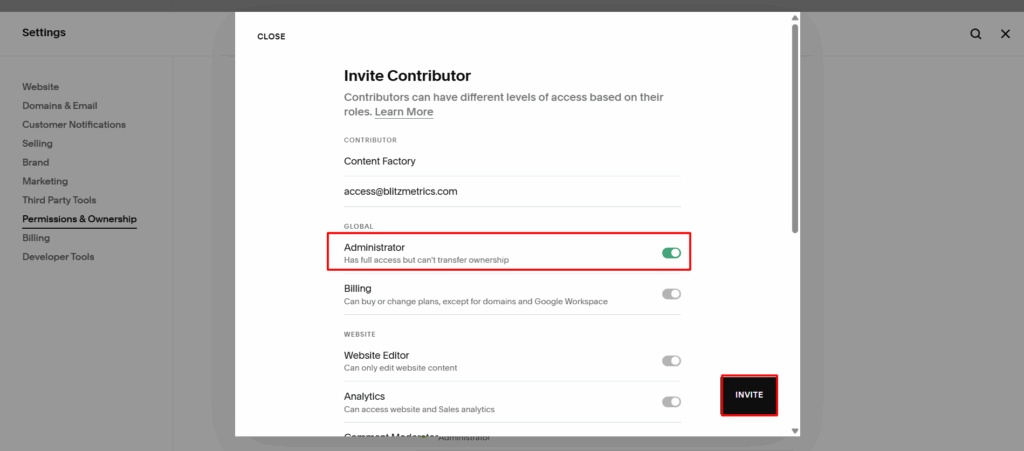The width and height of the screenshot is (1024, 451).
Task: Click CLOSE on the Invite Contributor dialog
Action: (271, 37)
